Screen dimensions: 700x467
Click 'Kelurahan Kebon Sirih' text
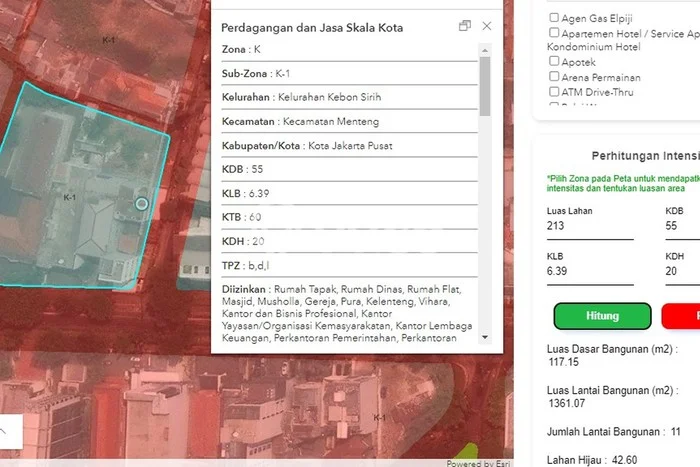pyautogui.click(x=329, y=97)
